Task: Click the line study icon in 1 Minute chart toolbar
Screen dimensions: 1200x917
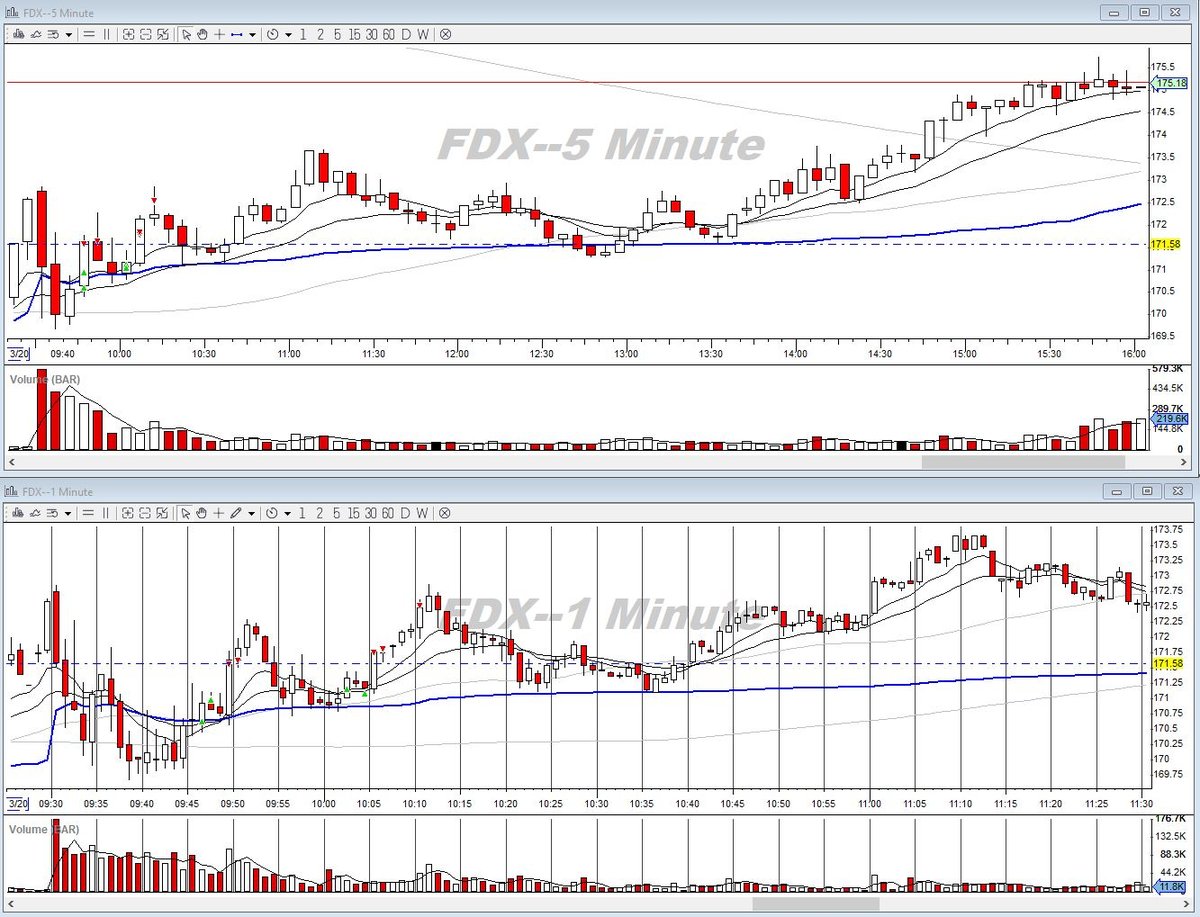Action: coord(36,514)
